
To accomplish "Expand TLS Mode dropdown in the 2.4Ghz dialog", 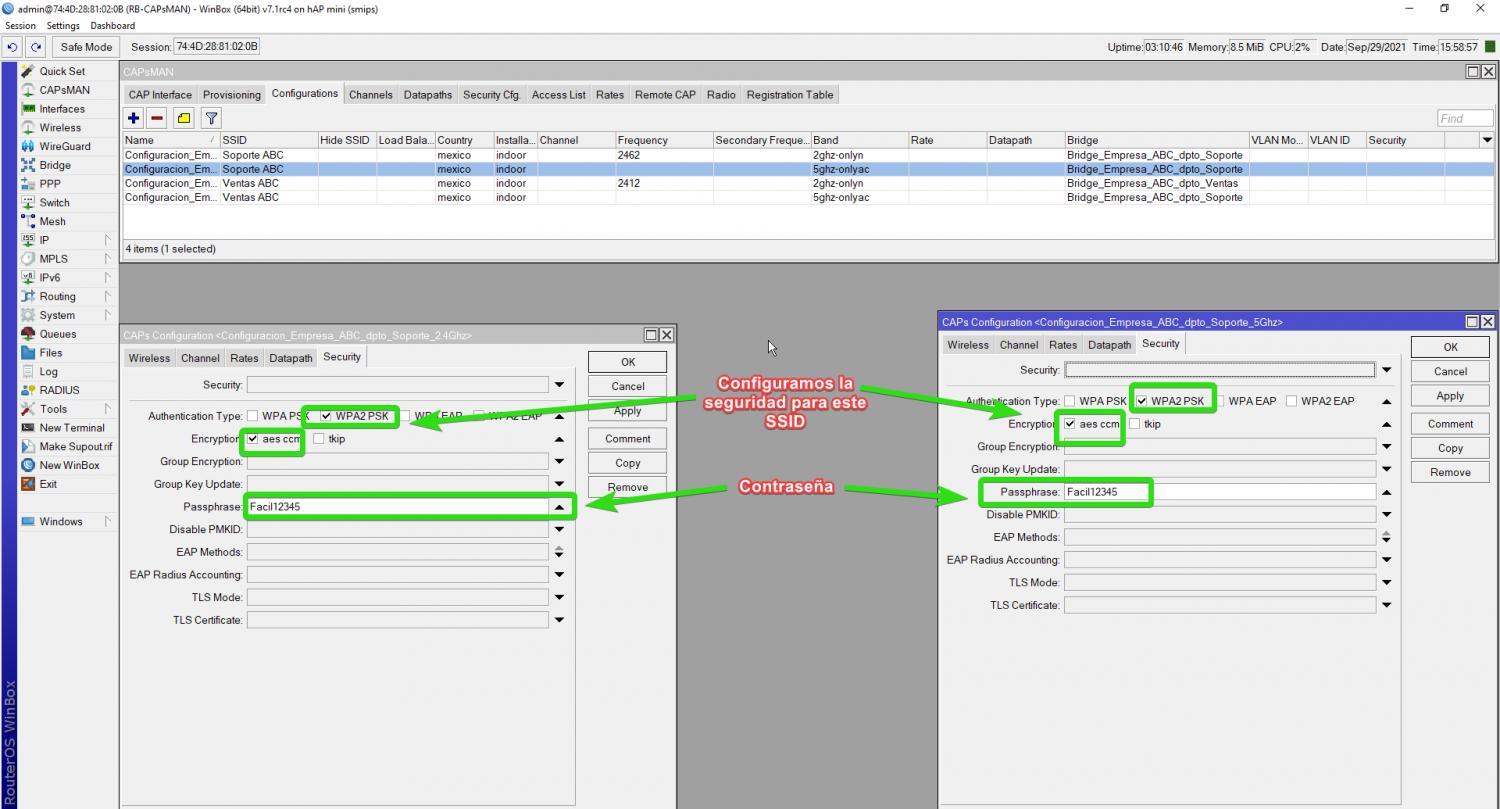I will click(x=559, y=597).
